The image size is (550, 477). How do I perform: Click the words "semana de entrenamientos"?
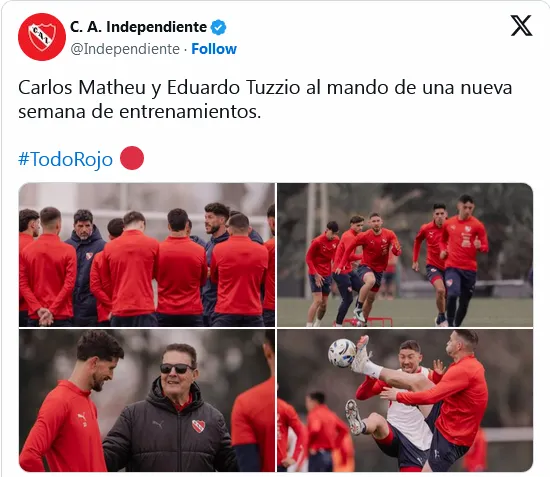pyautogui.click(x=139, y=112)
